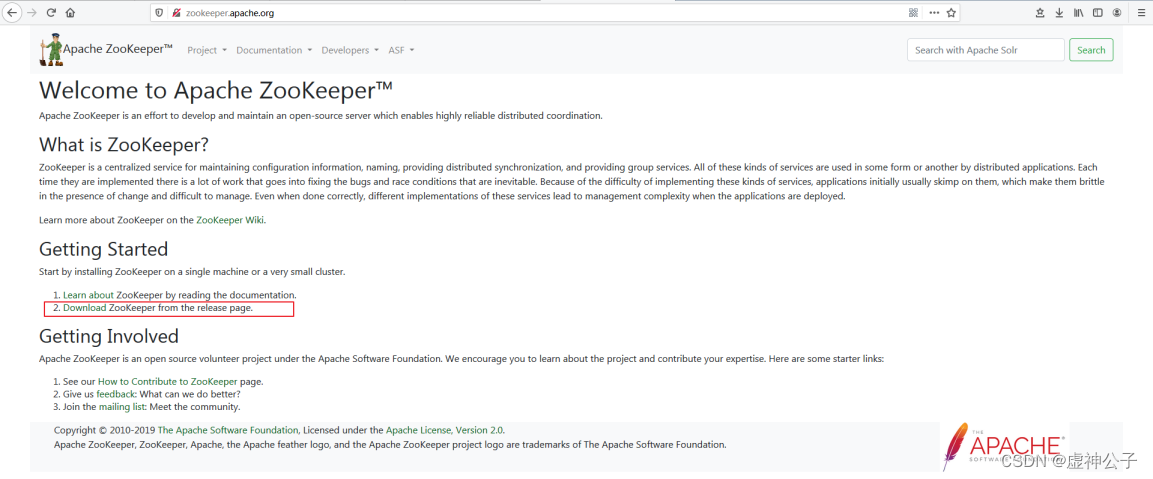Expand the Developers dropdown menu
Viewport: 1153px width, 479px height.
350,50
